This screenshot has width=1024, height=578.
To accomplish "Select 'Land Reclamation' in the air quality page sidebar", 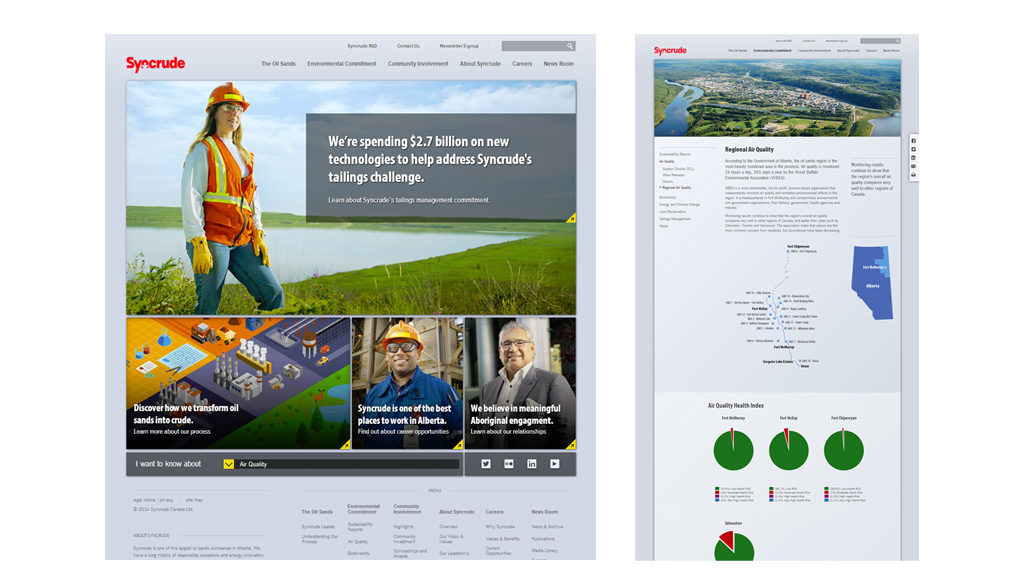I will (673, 212).
